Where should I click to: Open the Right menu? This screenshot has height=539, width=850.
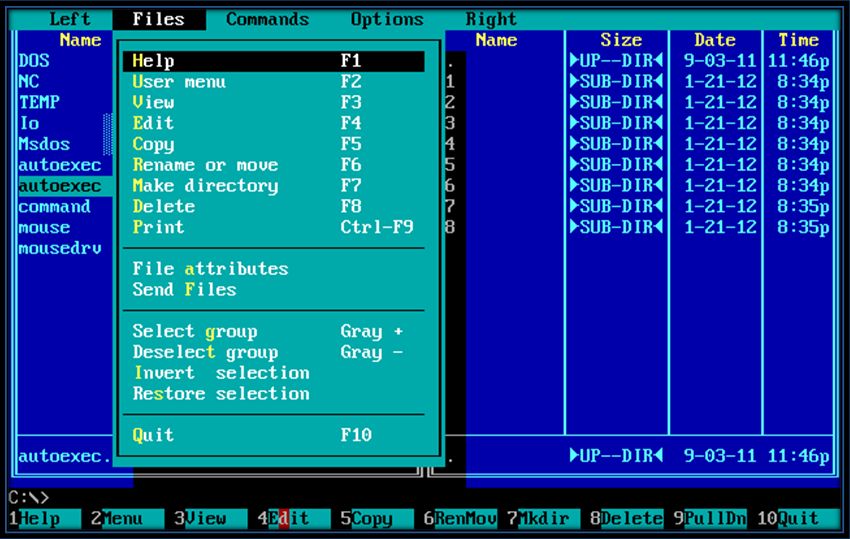pyautogui.click(x=491, y=19)
